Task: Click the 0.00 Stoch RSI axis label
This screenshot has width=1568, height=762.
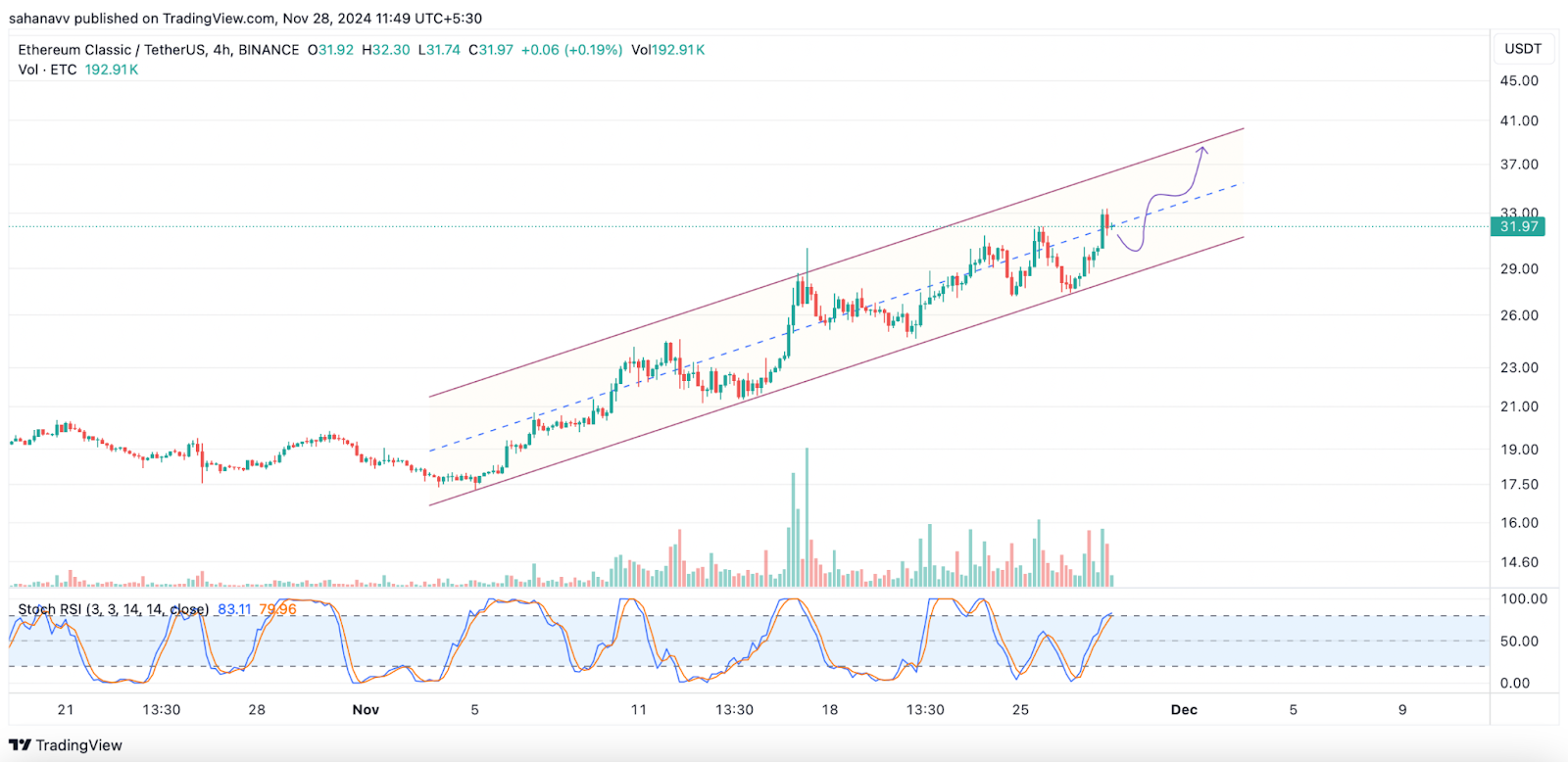Action: pos(1515,683)
